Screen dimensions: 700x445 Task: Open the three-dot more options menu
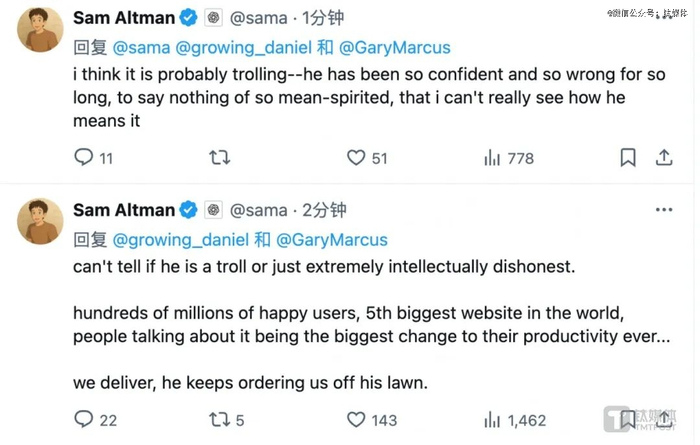pos(663,210)
